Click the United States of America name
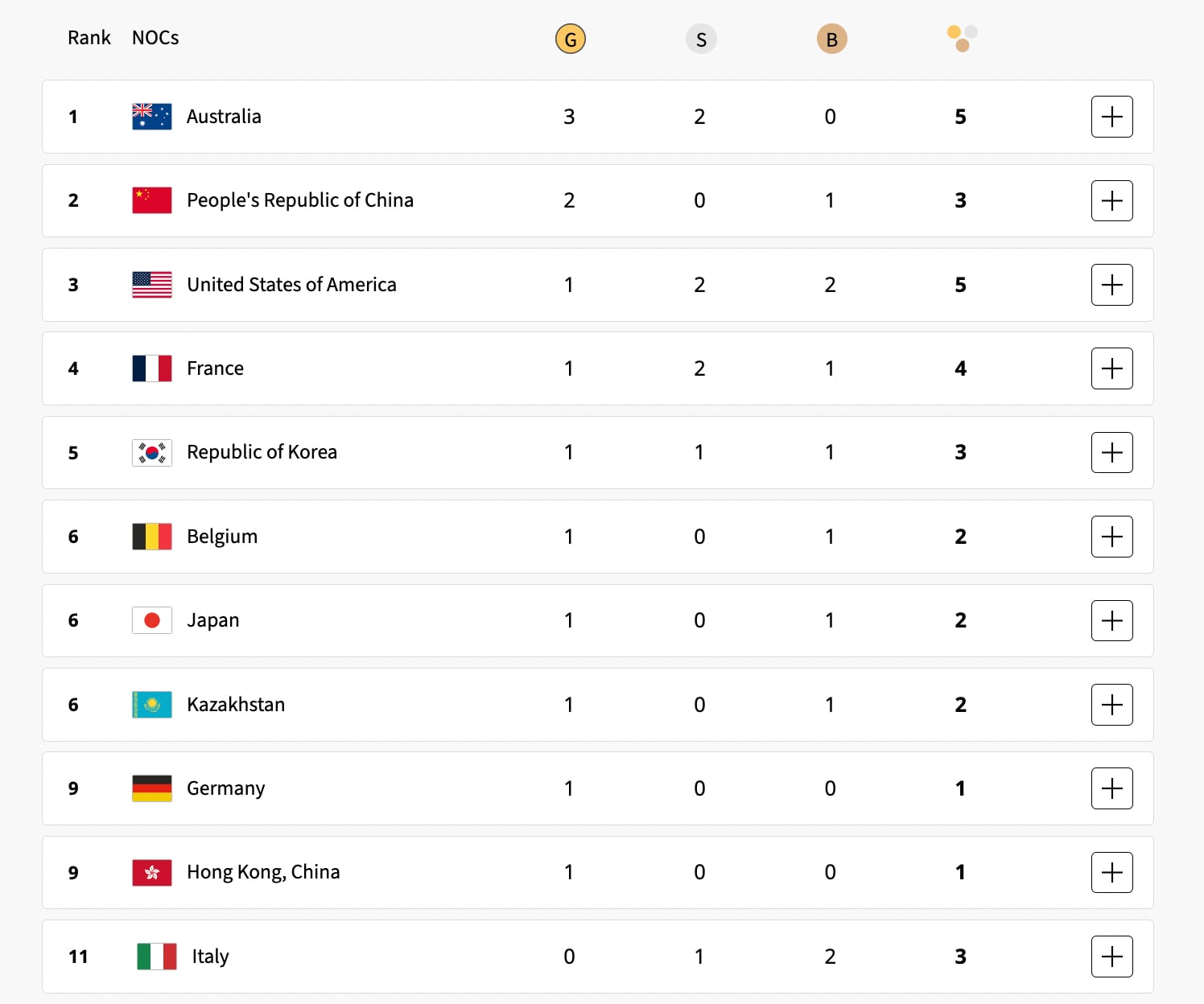The height and width of the screenshot is (1004, 1204). 291,285
